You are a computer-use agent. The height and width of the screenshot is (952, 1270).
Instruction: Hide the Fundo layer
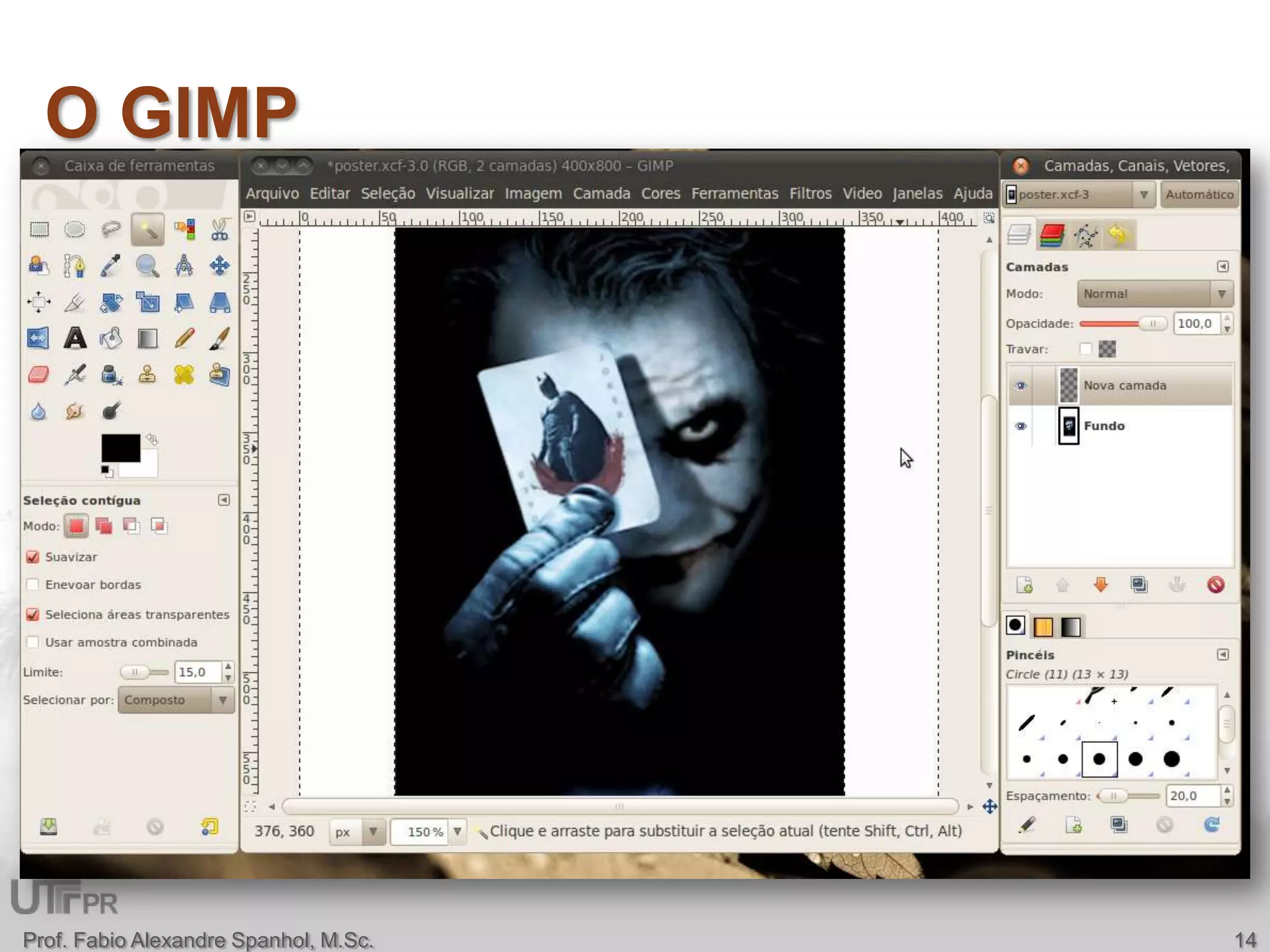(1020, 426)
